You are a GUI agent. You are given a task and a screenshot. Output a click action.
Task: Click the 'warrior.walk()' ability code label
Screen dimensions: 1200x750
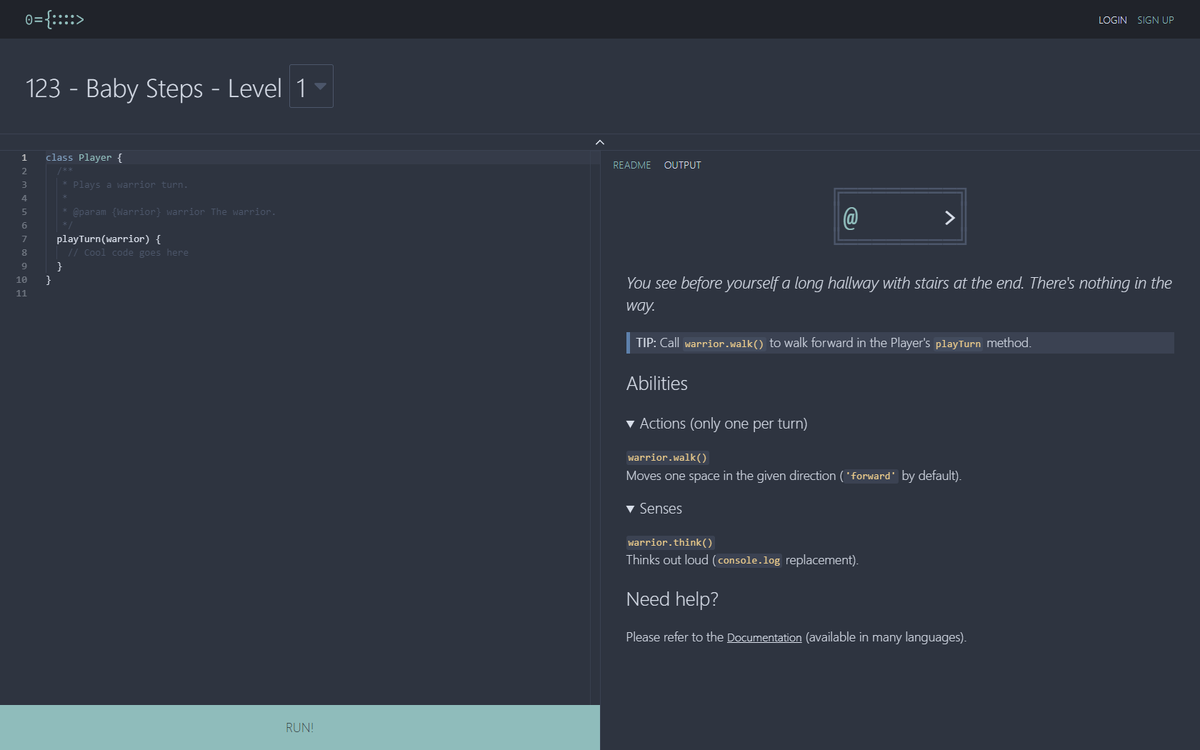click(667, 457)
